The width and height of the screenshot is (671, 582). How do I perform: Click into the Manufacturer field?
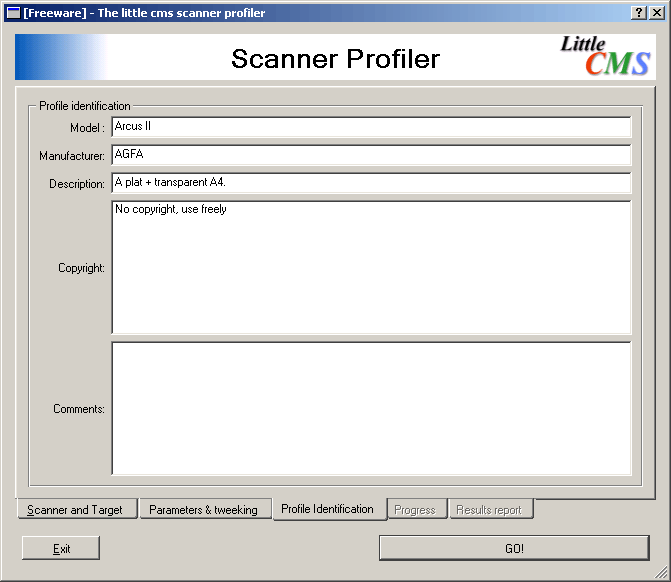[x=371, y=154]
